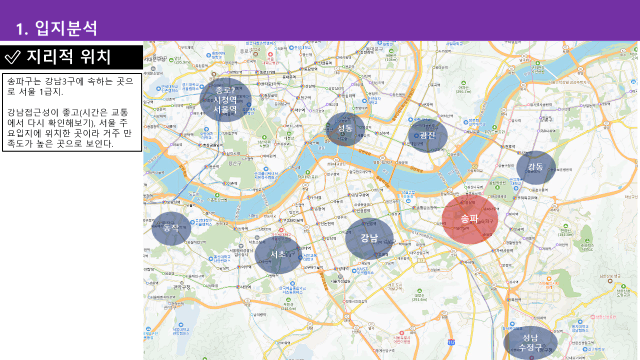Select the 성남 수정구 circle marker
The width and height of the screenshot is (640, 360).
(x=530, y=343)
